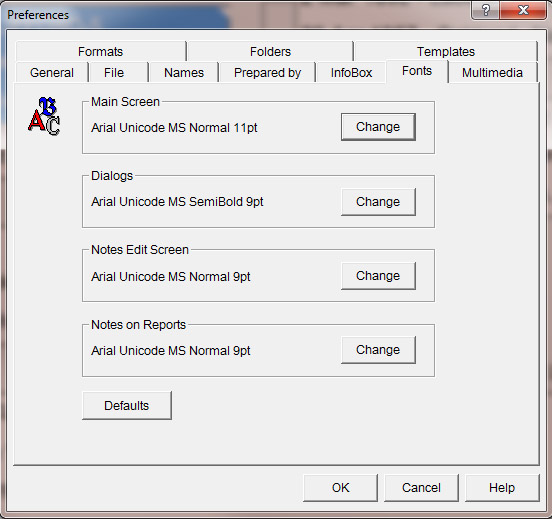Open the Prepared by tab
Viewport: 552px width, 519px height.
[267, 73]
